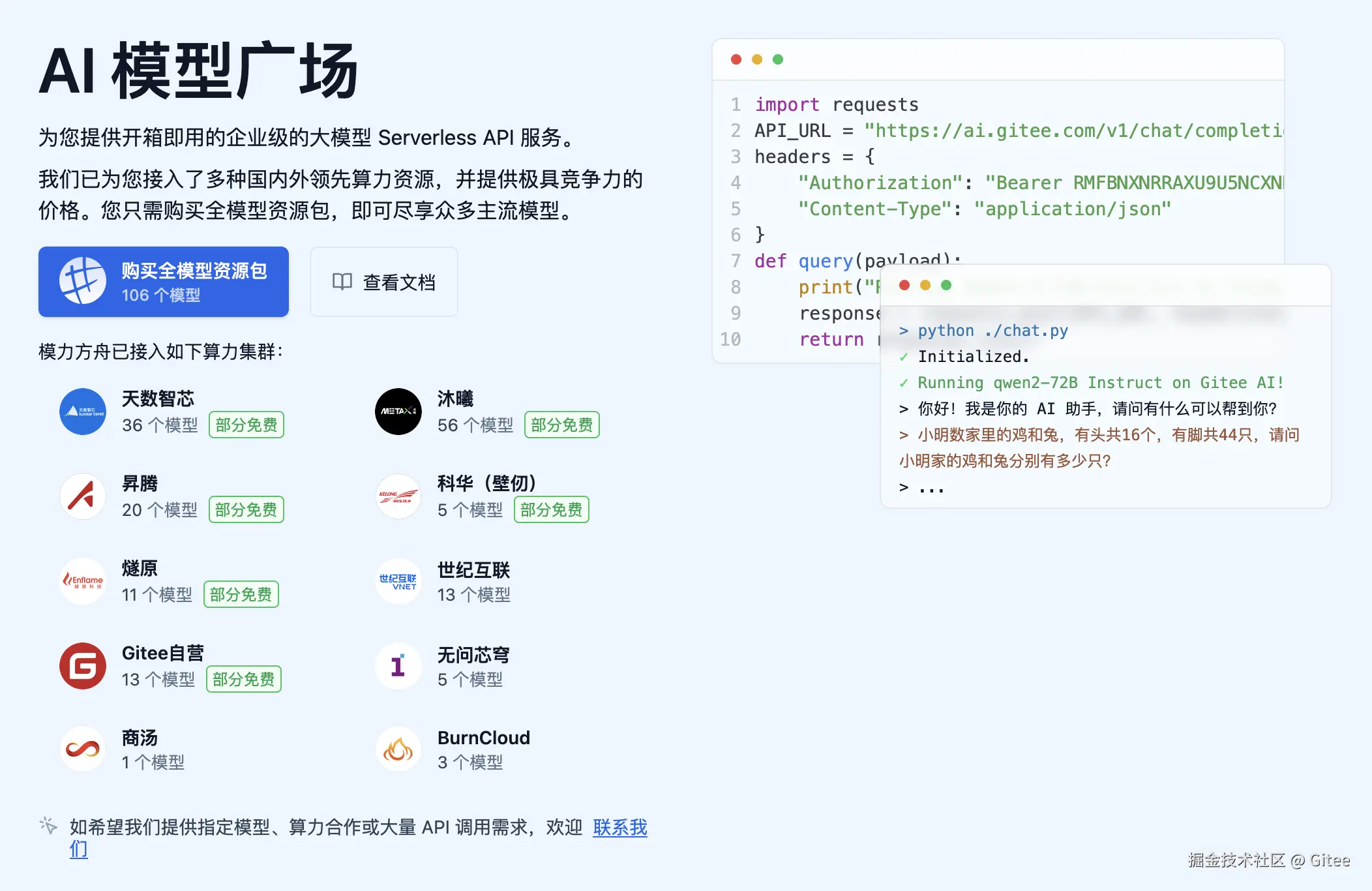Click the 世纪互联 VNET logo
Image resolution: width=1372 pixels, height=891 pixels.
click(x=398, y=581)
